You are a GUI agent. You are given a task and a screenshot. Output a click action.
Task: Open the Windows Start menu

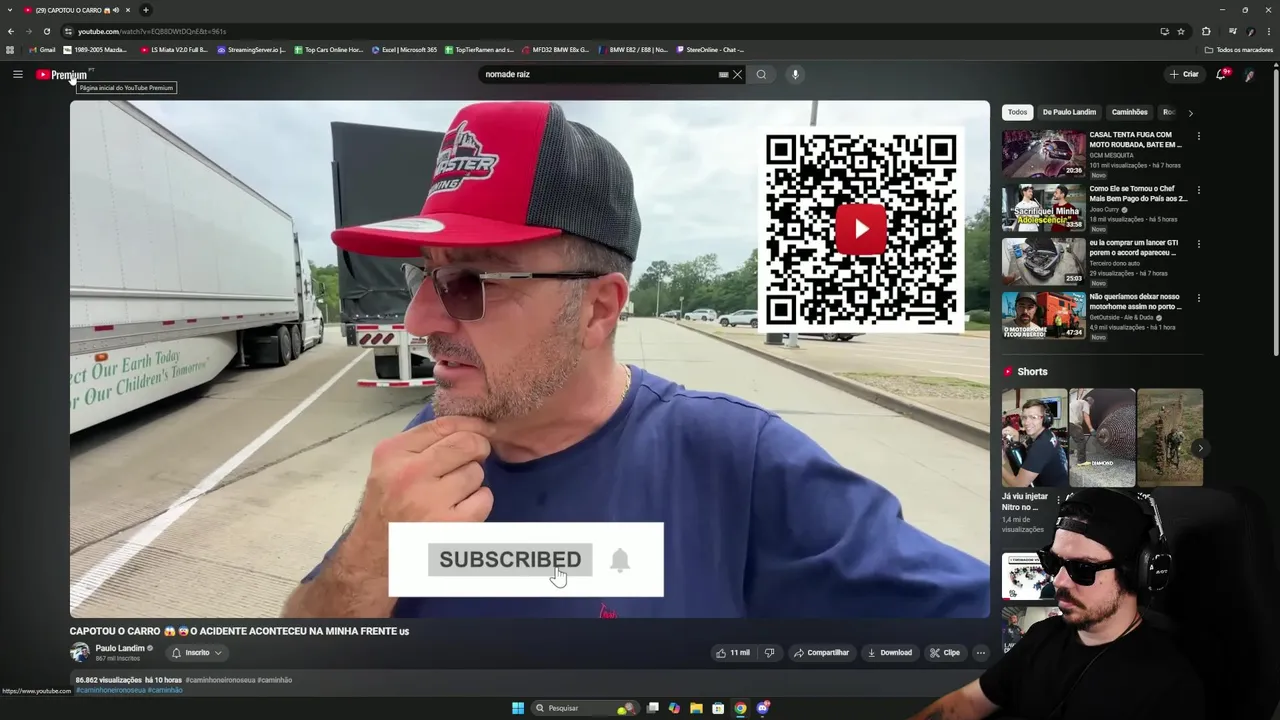[x=518, y=708]
